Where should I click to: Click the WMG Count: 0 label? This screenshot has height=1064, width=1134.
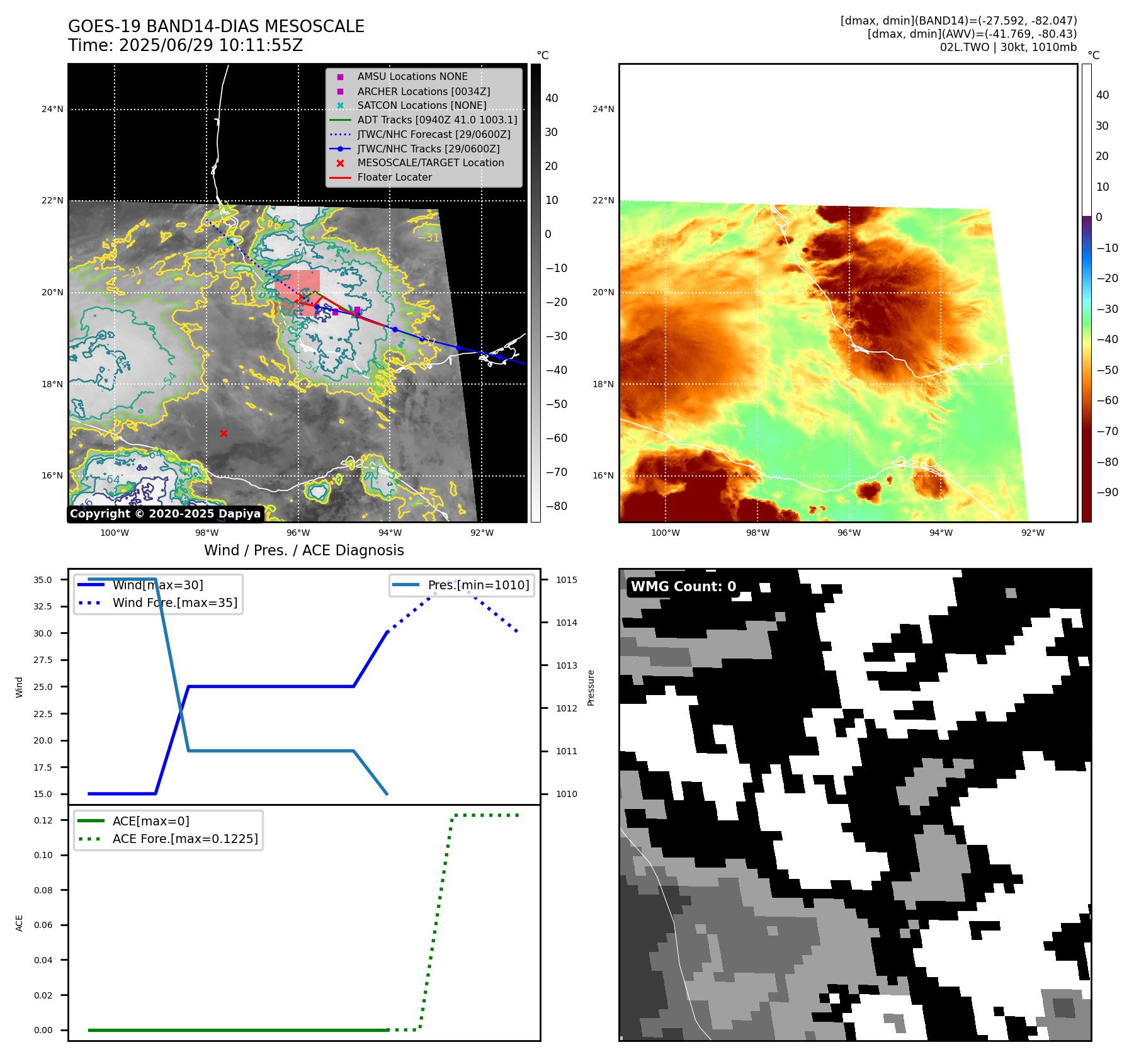pyautogui.click(x=683, y=587)
